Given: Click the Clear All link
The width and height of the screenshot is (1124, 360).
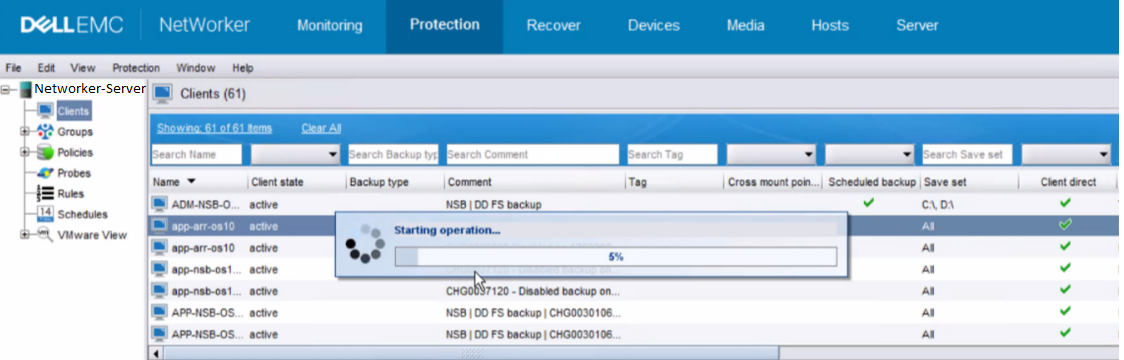Looking at the screenshot, I should point(321,128).
